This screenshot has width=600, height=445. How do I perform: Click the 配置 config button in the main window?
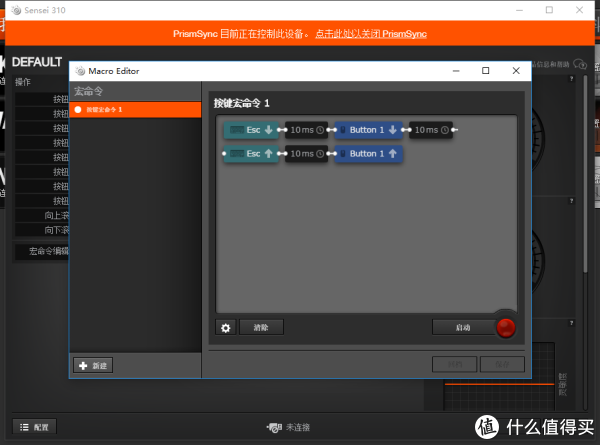[x=34, y=427]
